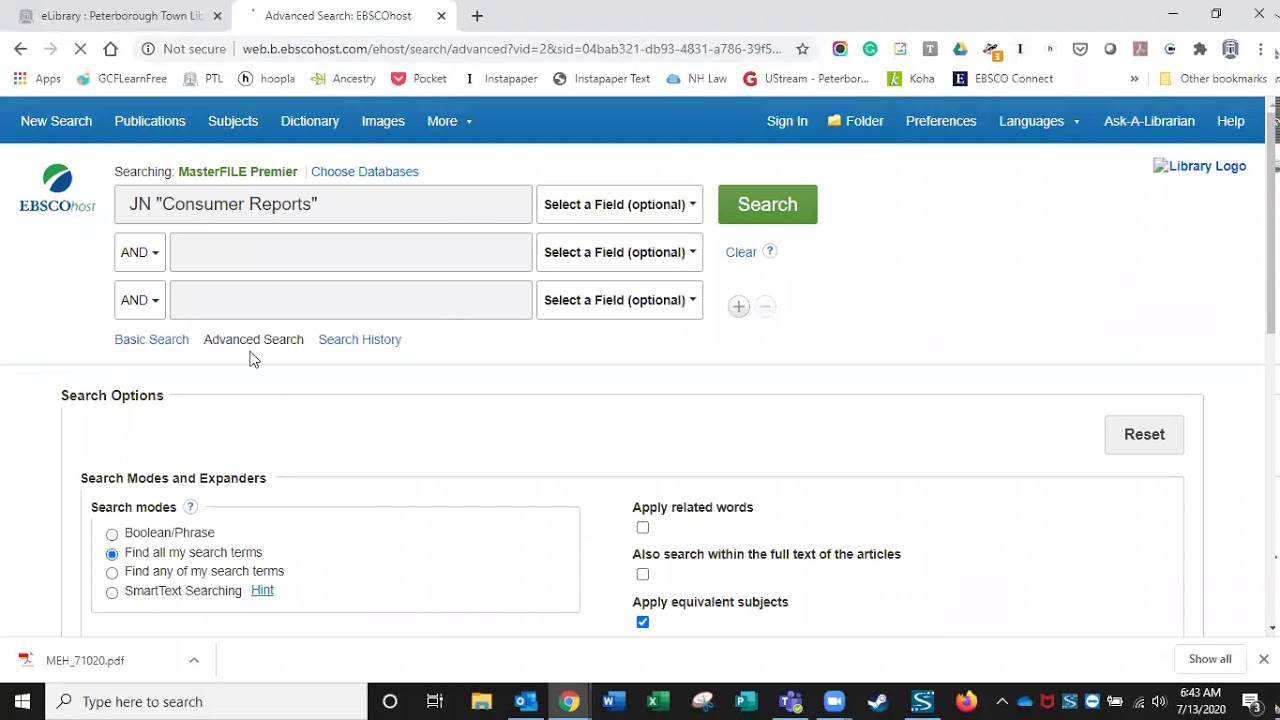Add a search row with plus icon

tap(738, 307)
